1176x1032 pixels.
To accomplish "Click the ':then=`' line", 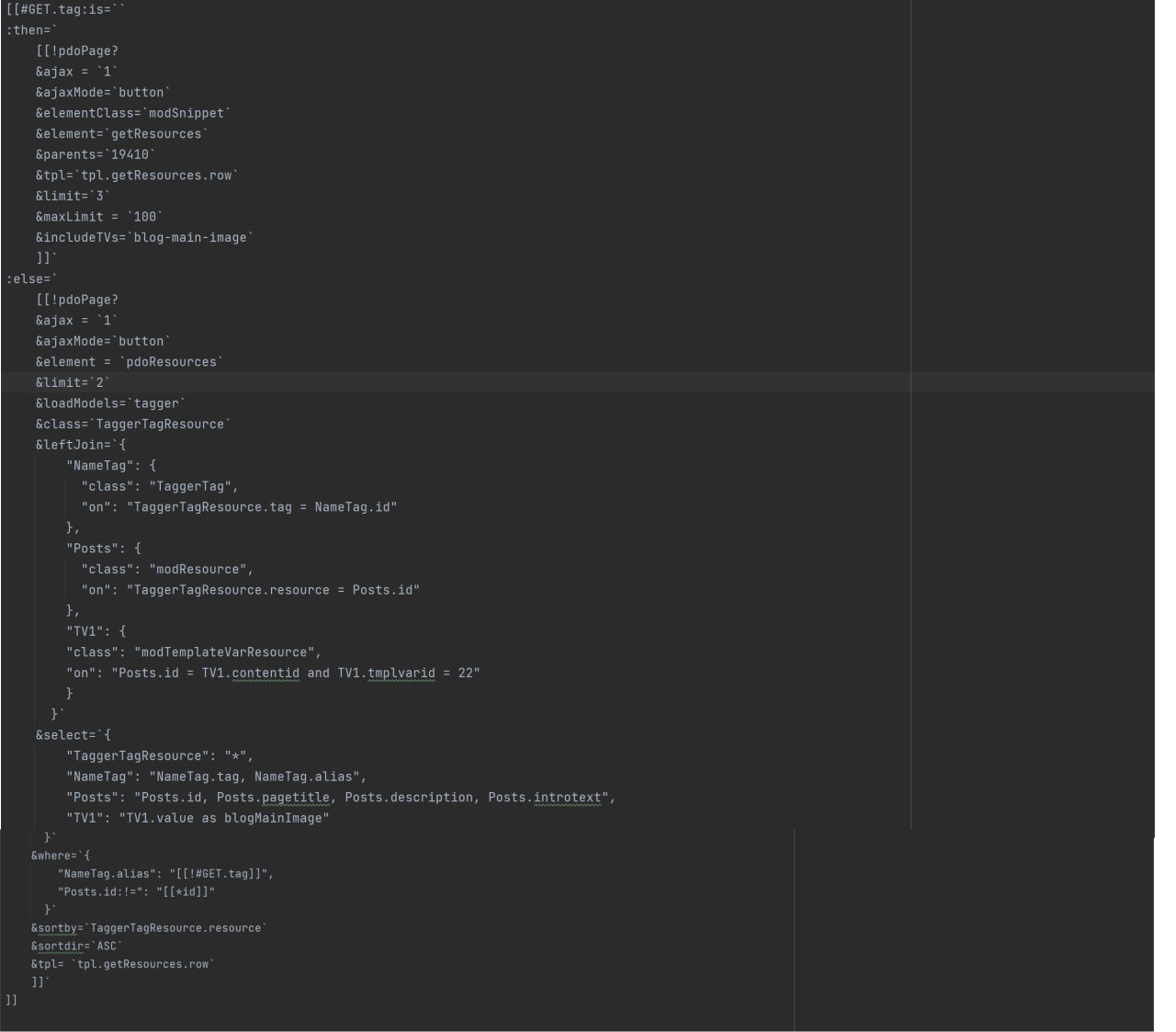I will (x=31, y=30).
